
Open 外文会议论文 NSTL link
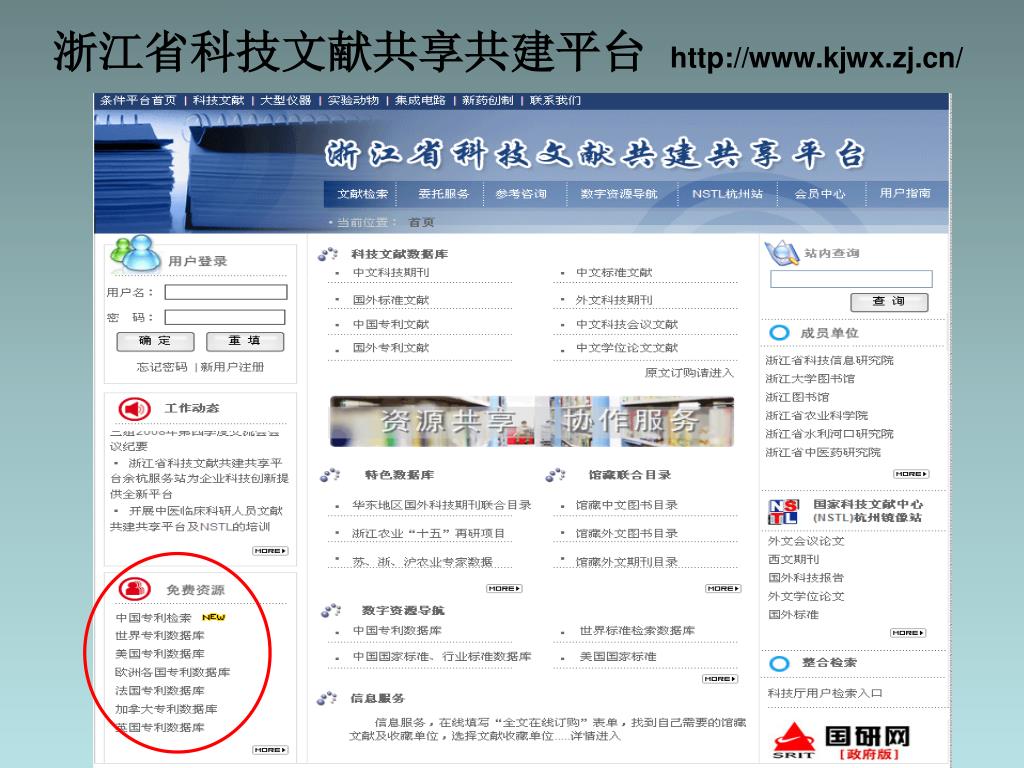806,541
